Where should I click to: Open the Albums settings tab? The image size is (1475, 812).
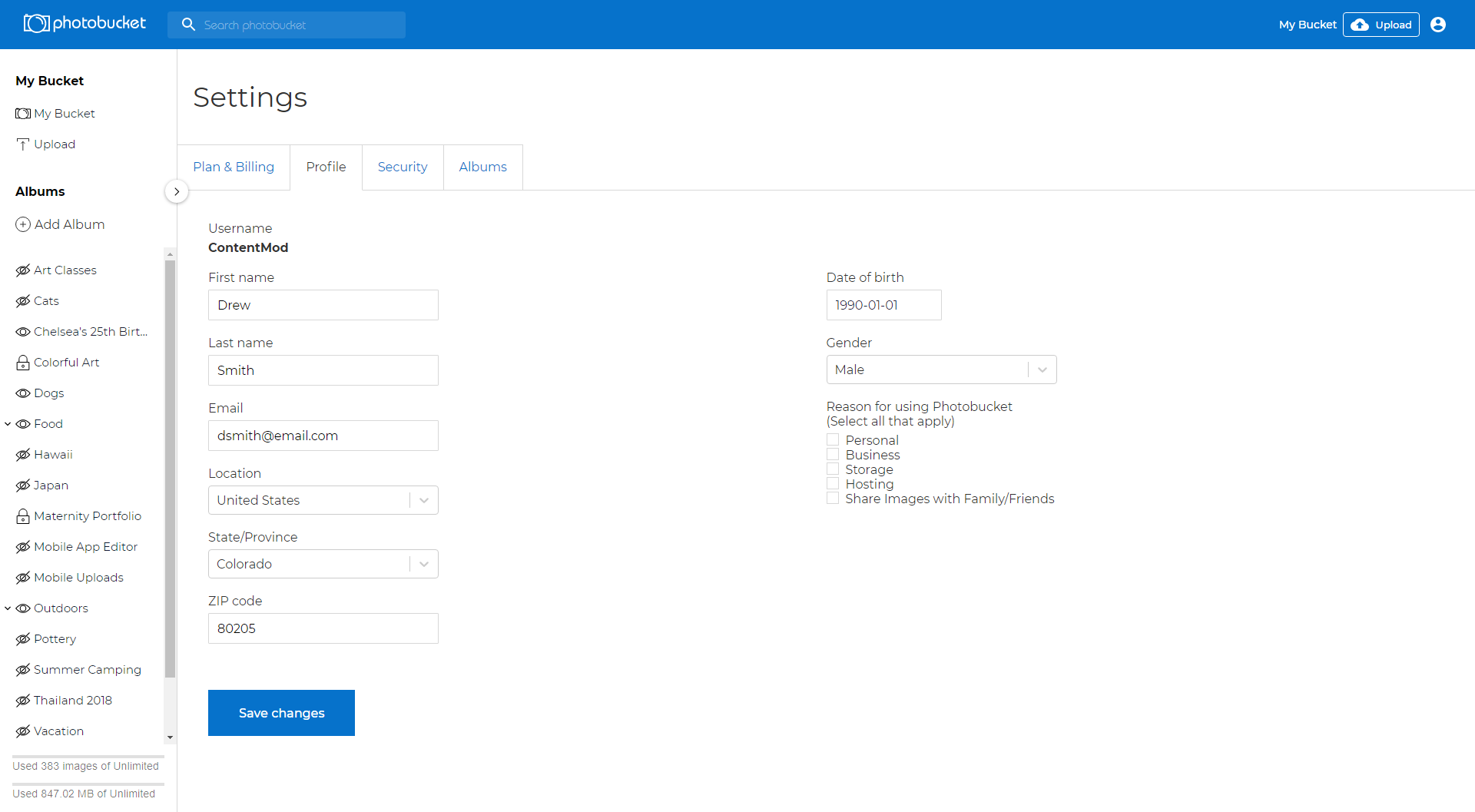[x=483, y=167]
